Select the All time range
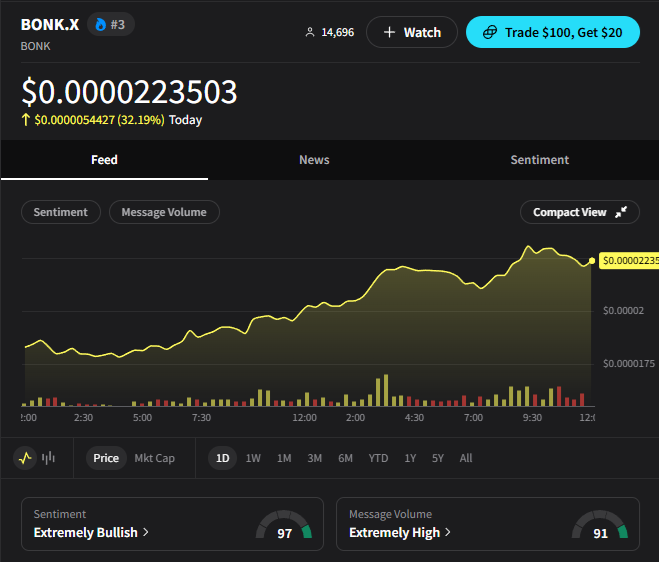 (466, 458)
